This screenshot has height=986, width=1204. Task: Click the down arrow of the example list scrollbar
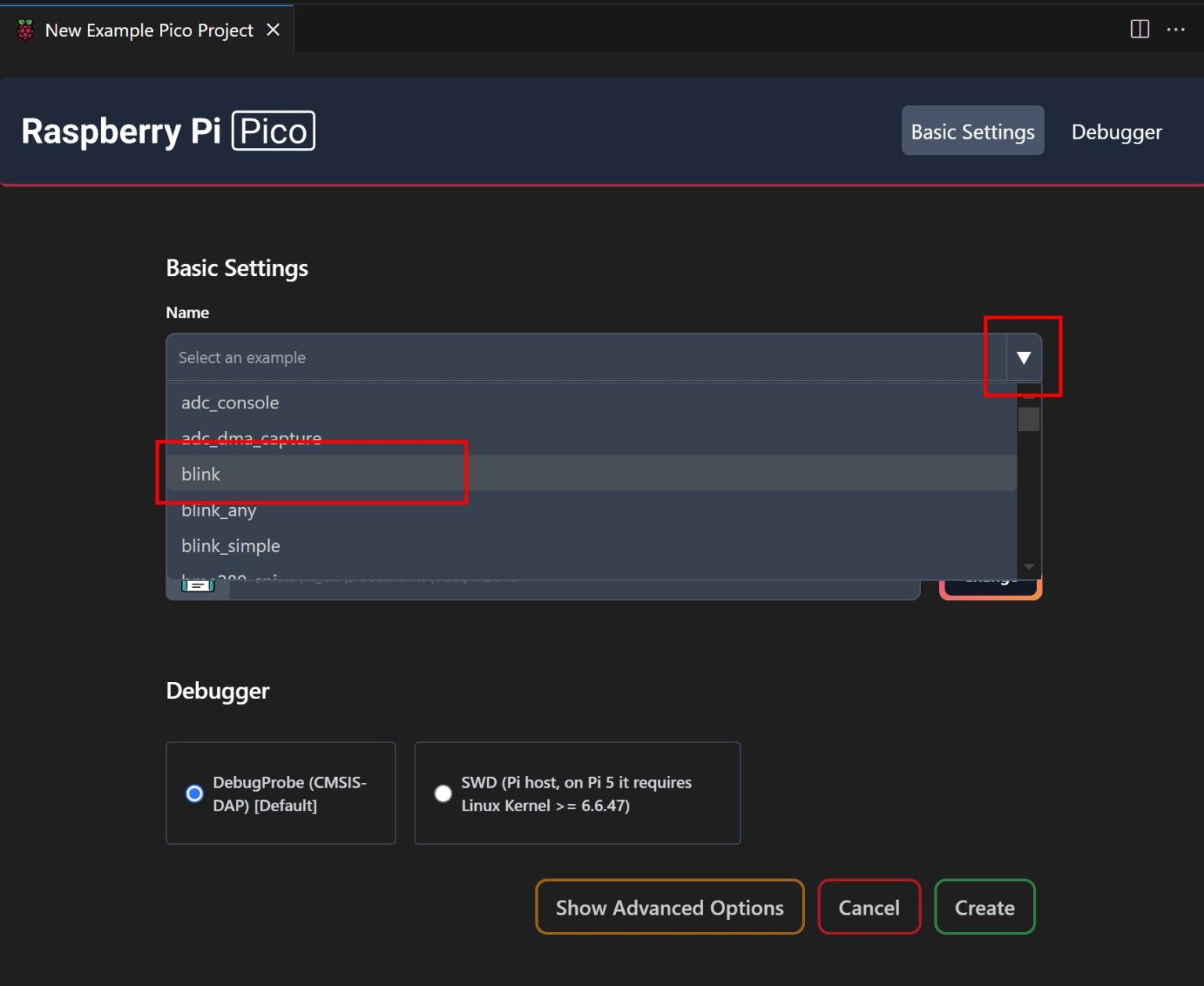tap(1027, 566)
